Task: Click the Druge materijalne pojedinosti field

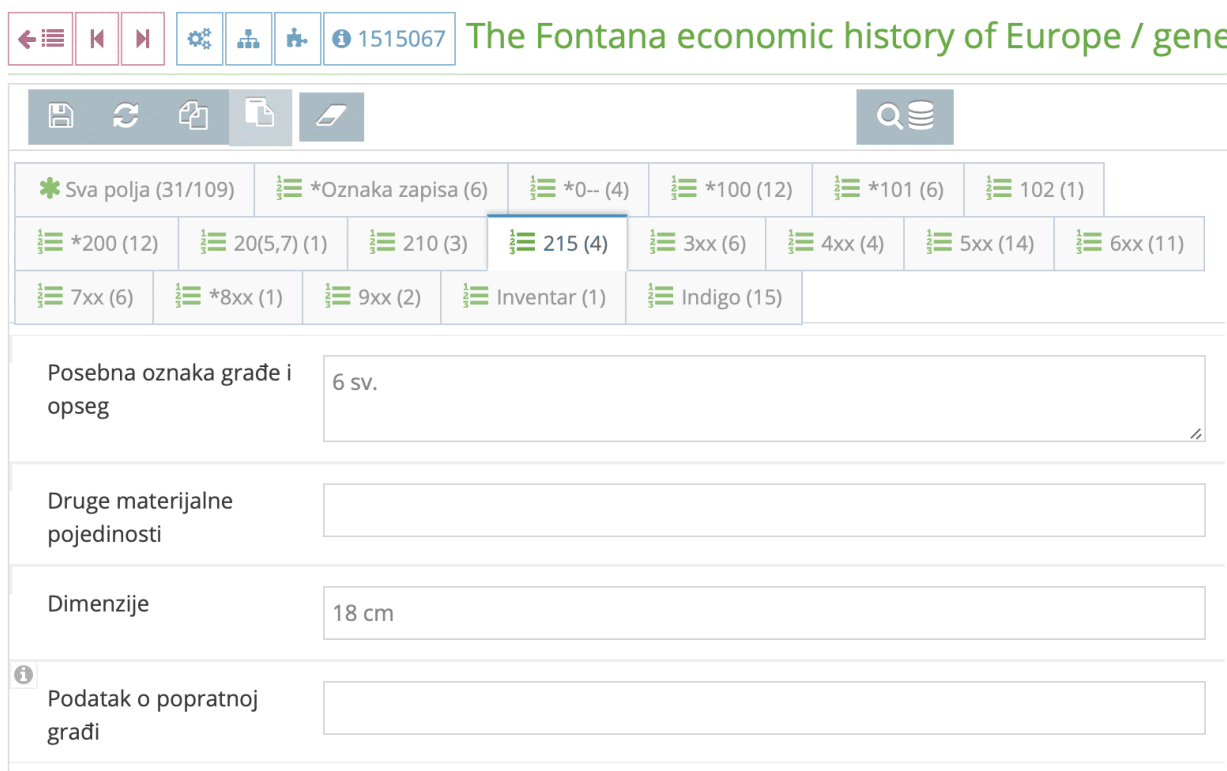Action: click(x=765, y=510)
